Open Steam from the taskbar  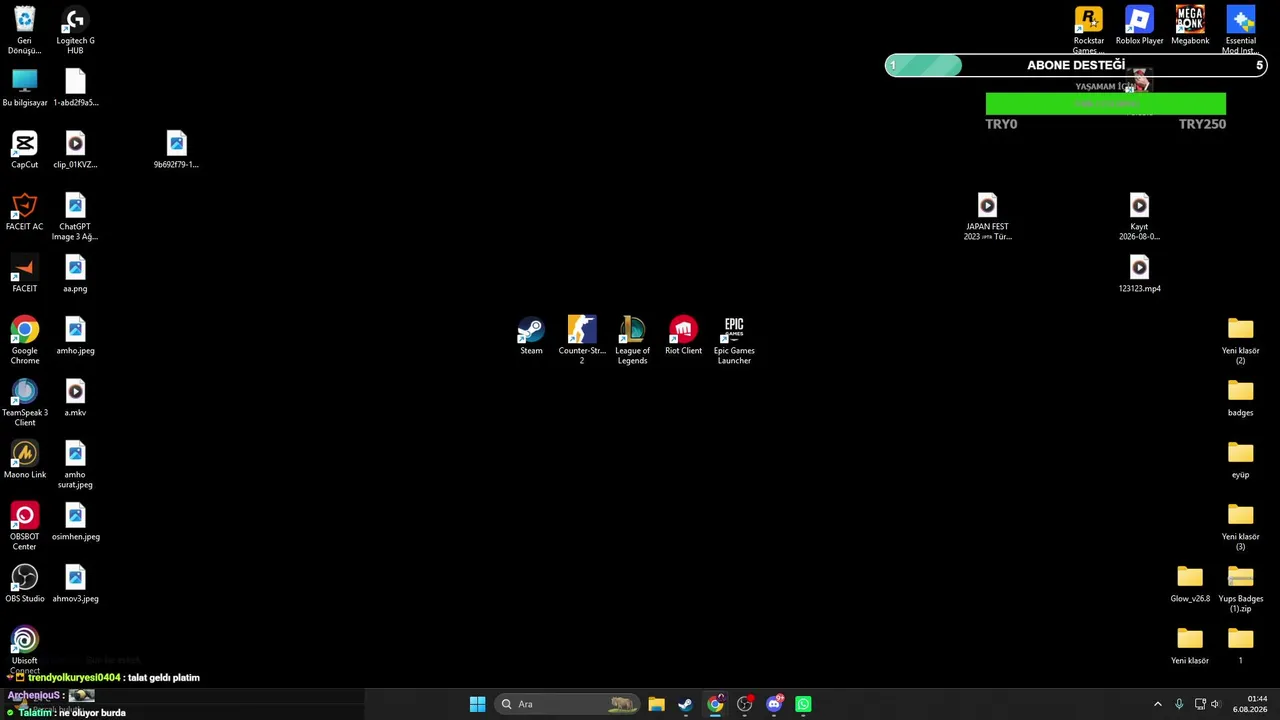click(x=685, y=704)
